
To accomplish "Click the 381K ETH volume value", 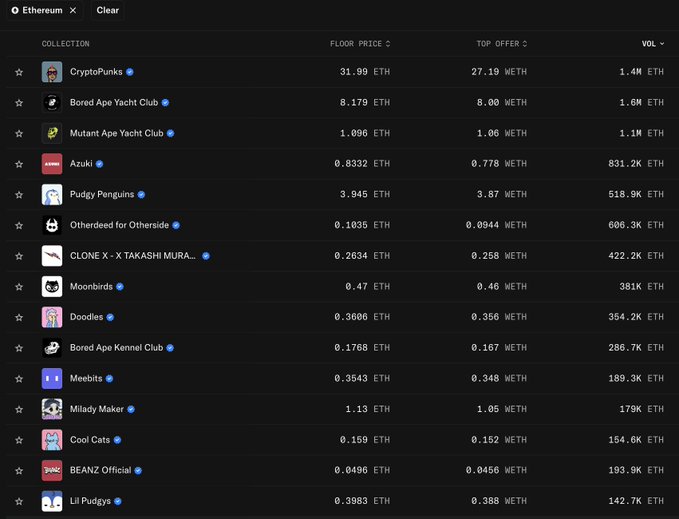I will 641,287.
